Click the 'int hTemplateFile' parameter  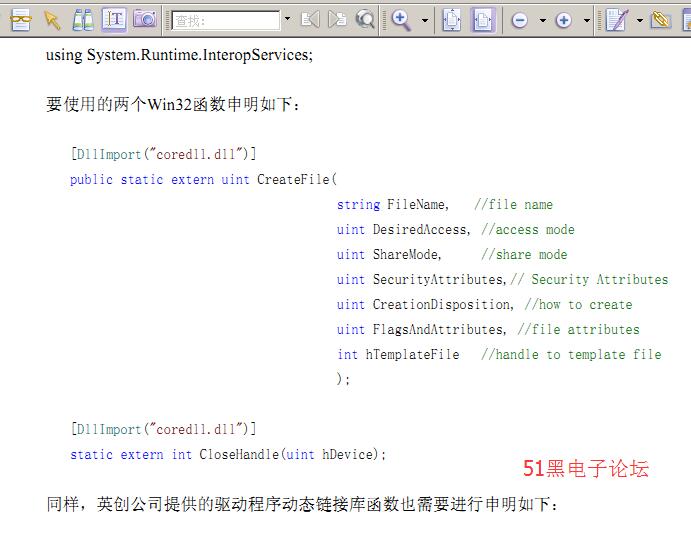click(398, 354)
